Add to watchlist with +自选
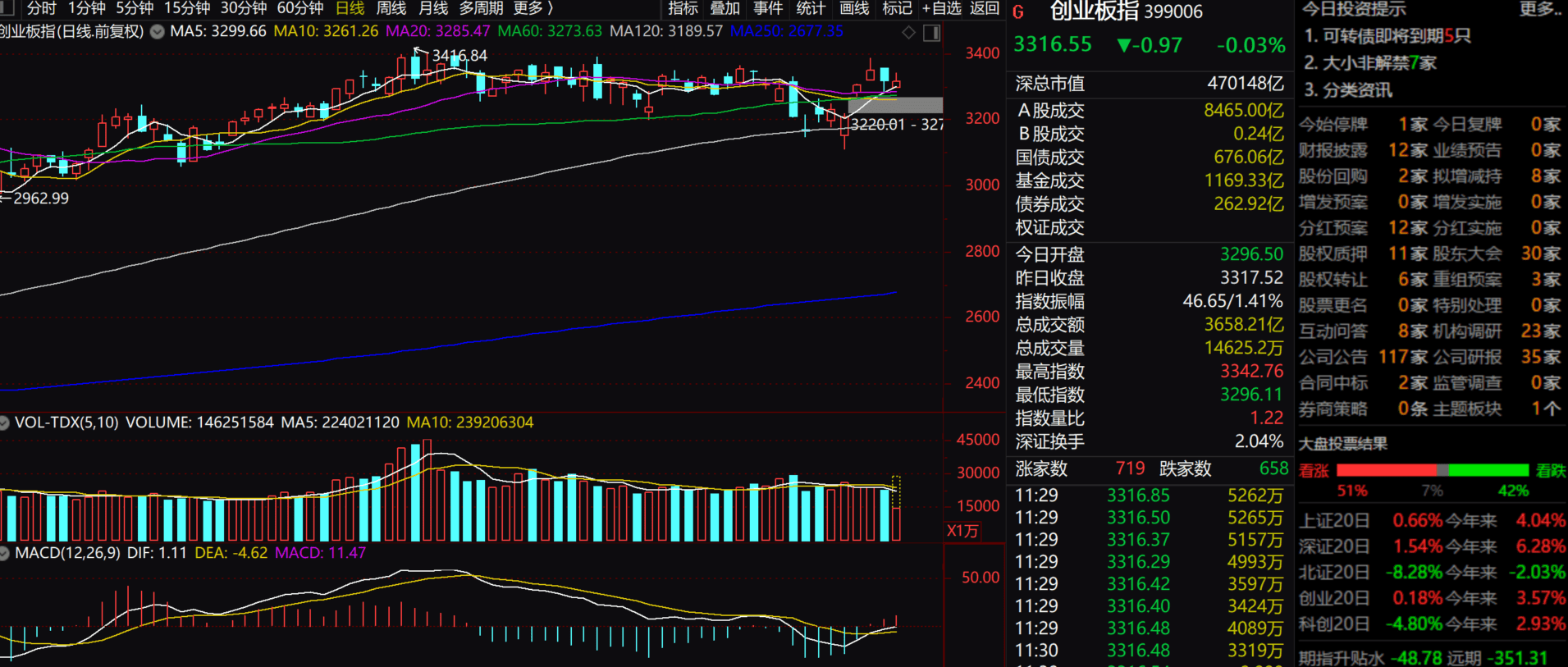The width and height of the screenshot is (1568, 667). pos(941,8)
